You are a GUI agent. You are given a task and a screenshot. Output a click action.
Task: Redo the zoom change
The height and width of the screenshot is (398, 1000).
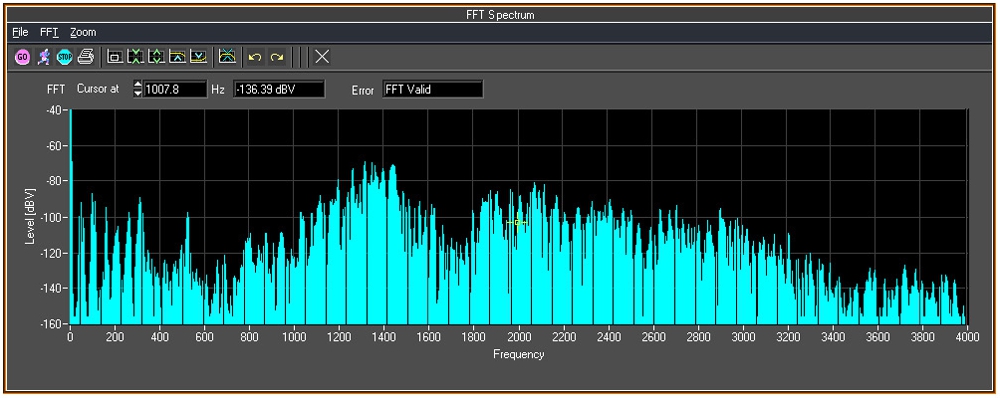click(276, 57)
